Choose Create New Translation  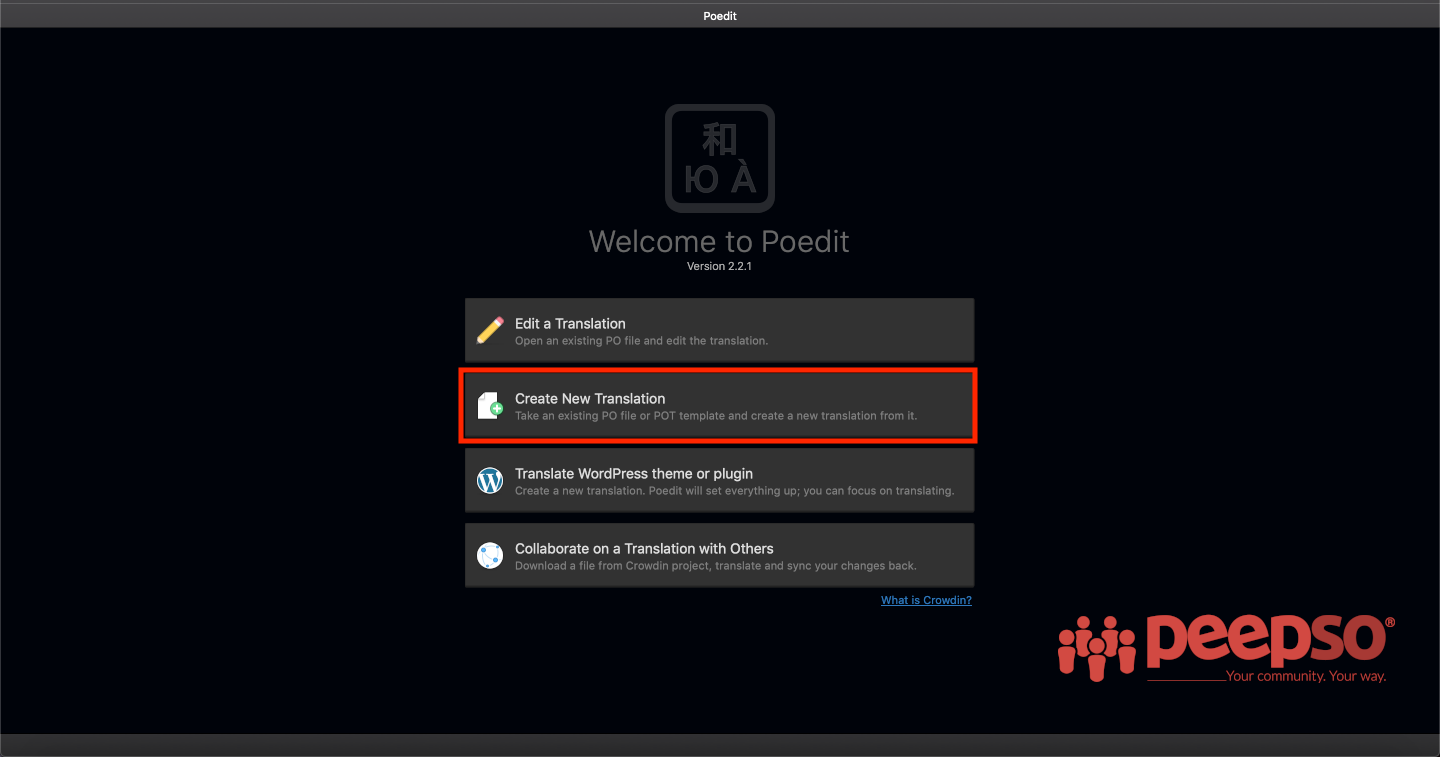(720, 405)
